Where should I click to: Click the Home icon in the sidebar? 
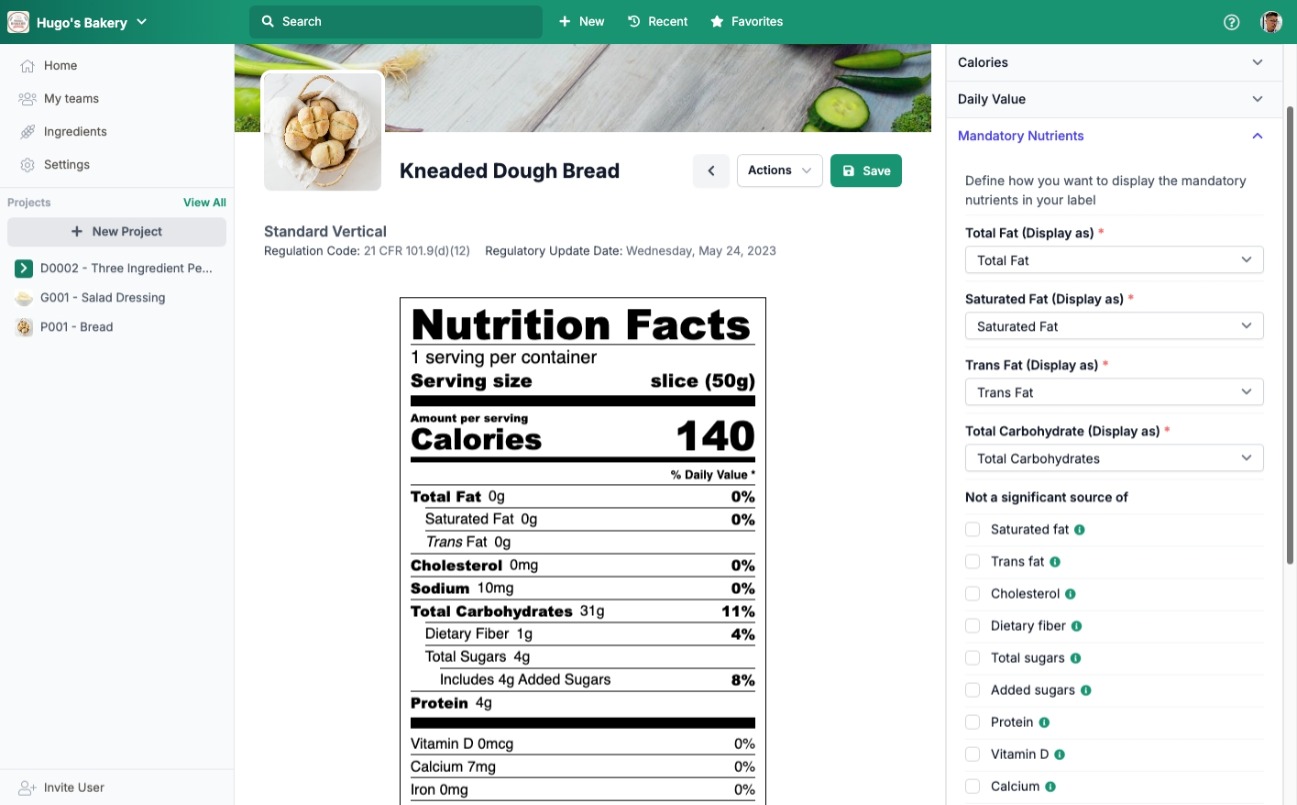pyautogui.click(x=27, y=65)
